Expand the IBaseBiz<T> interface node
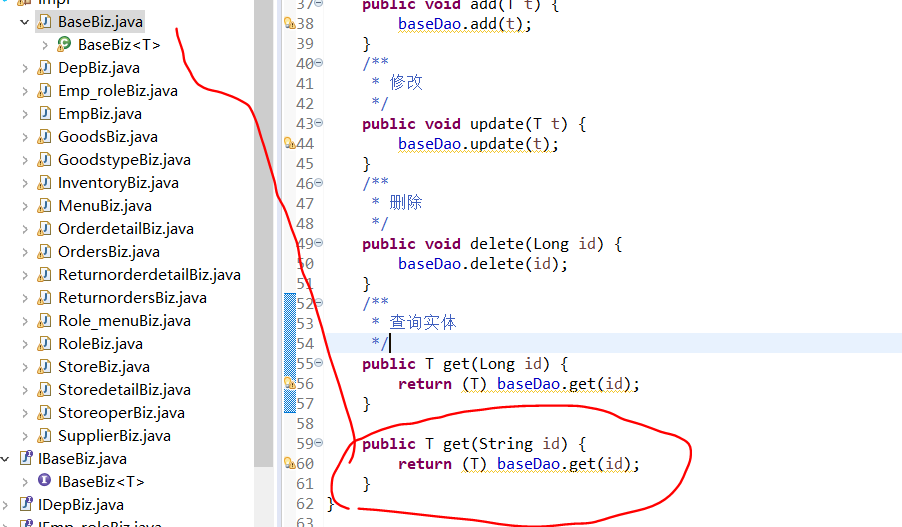 [x=25, y=482]
